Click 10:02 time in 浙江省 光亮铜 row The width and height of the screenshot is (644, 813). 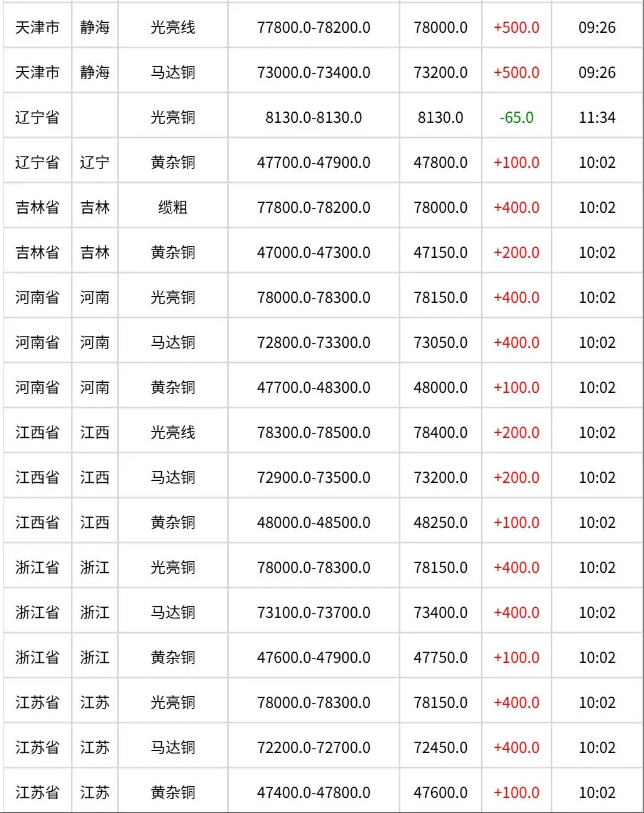pyautogui.click(x=597, y=568)
